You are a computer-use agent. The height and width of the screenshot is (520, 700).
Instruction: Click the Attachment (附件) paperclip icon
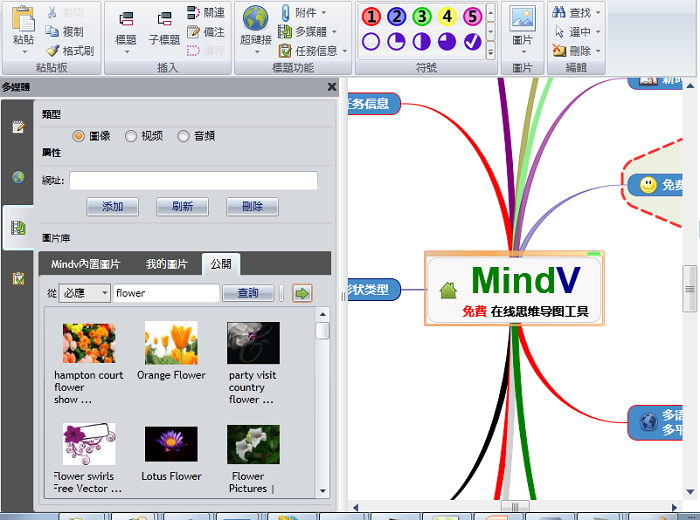pyautogui.click(x=285, y=12)
